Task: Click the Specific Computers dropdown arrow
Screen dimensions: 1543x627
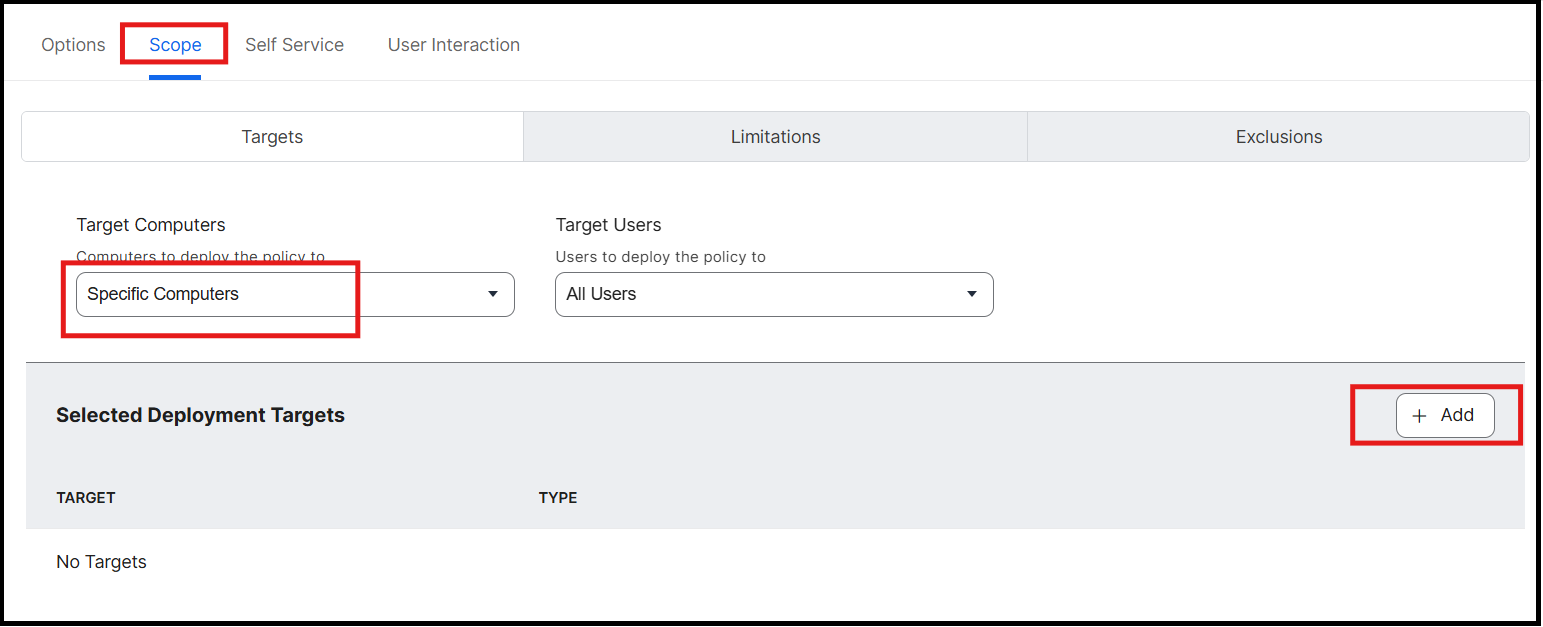Action: coord(492,294)
